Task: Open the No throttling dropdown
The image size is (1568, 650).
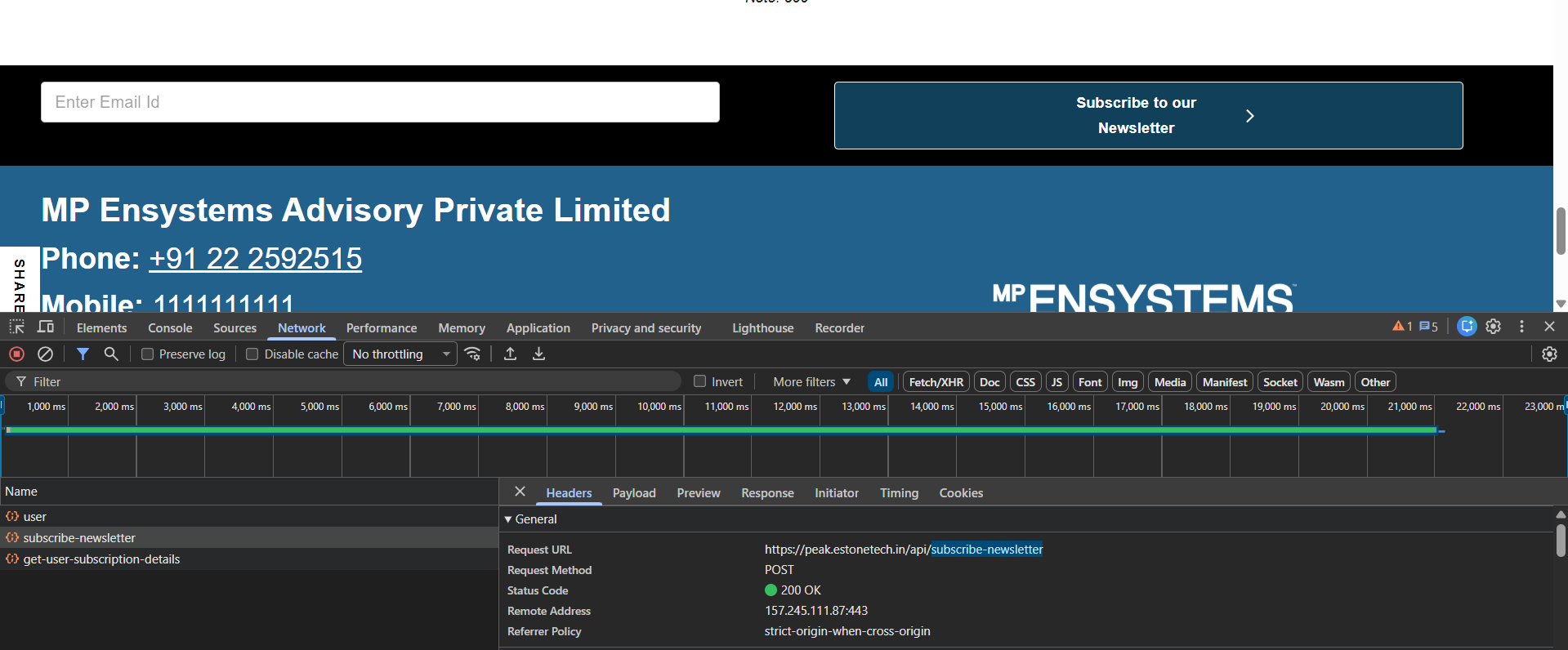Action: point(400,354)
